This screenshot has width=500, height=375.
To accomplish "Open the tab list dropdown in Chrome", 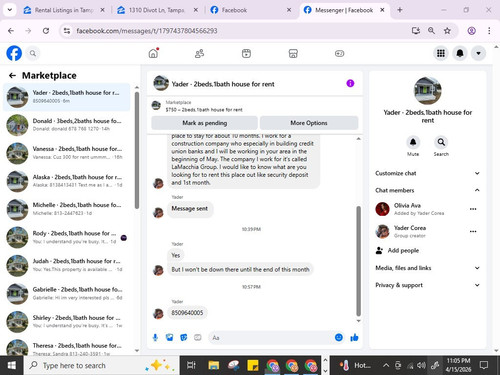I will coord(10,10).
